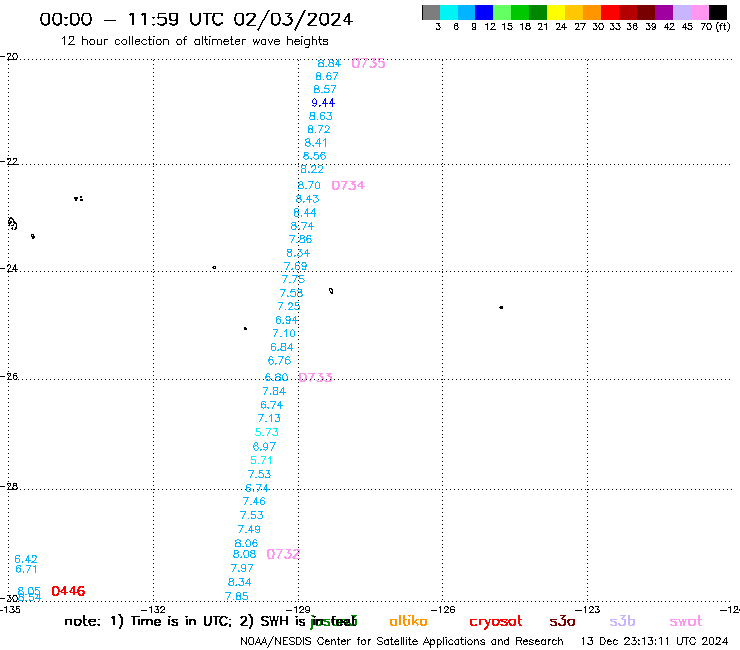The height and width of the screenshot is (650, 740).
Task: Select the cyan 5.71 wave height value
Action: (261, 460)
